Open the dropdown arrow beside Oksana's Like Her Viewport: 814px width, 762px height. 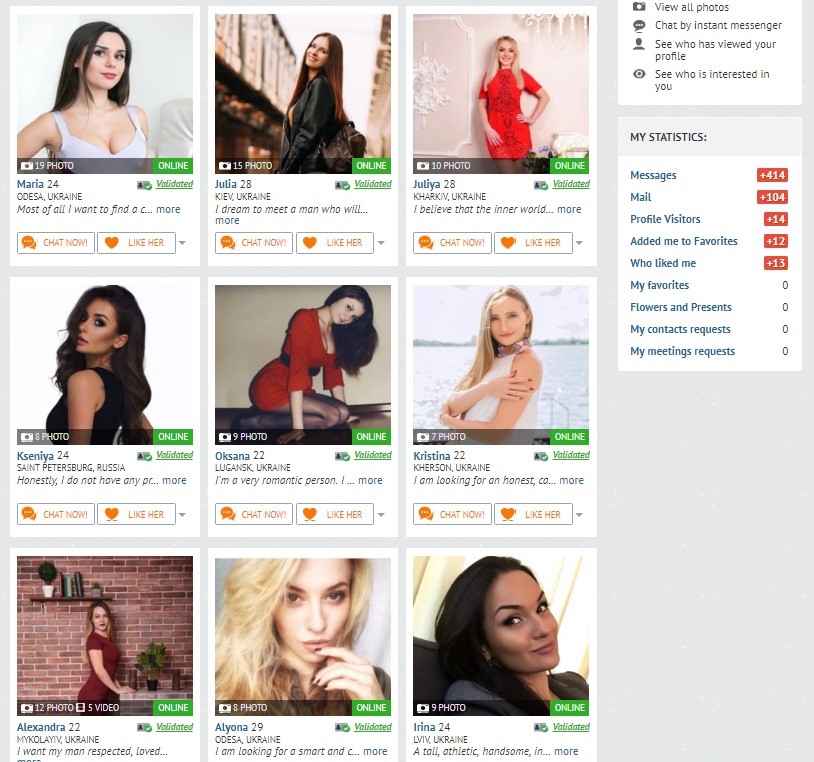(381, 515)
